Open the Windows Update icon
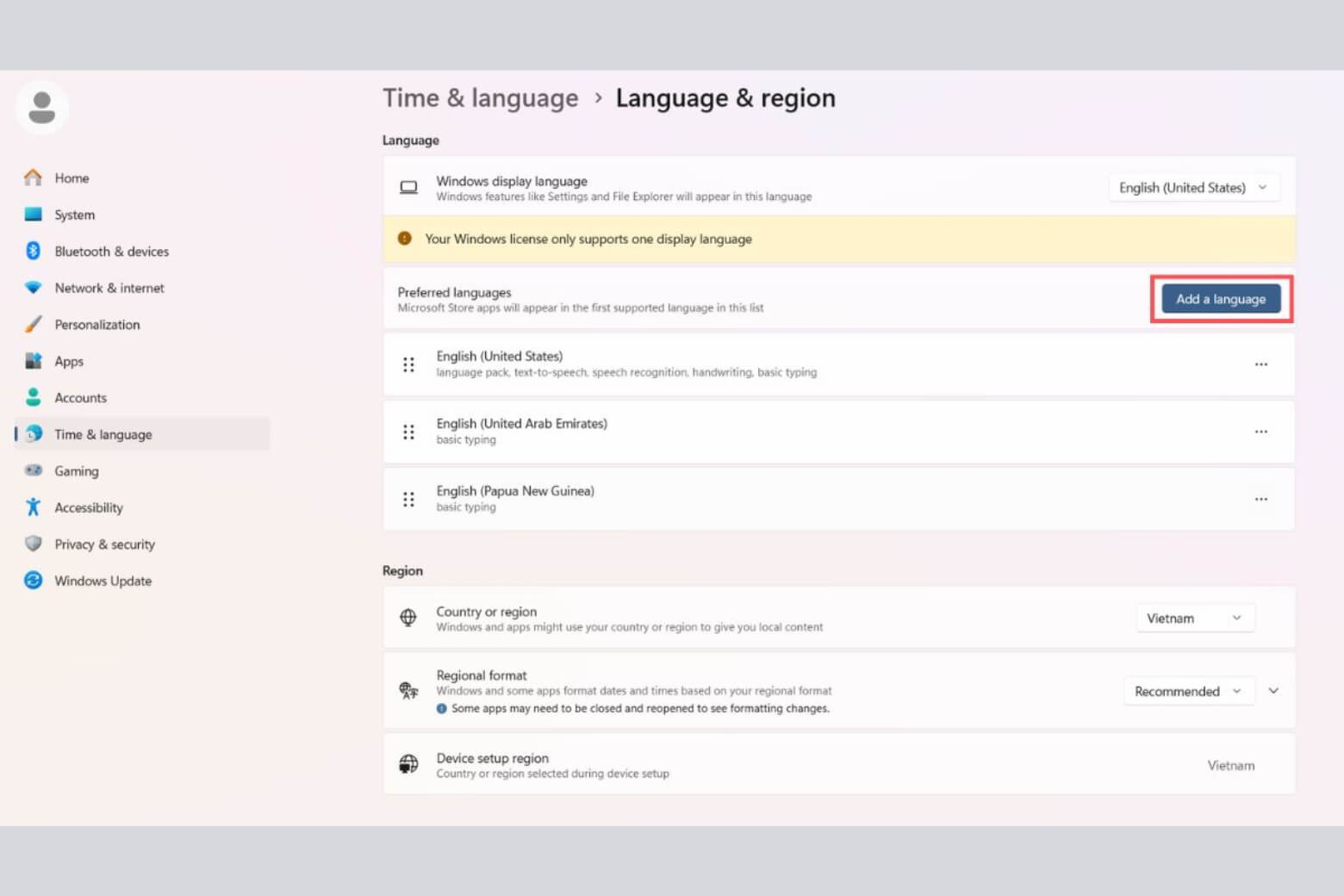Image resolution: width=1344 pixels, height=896 pixels. click(33, 581)
